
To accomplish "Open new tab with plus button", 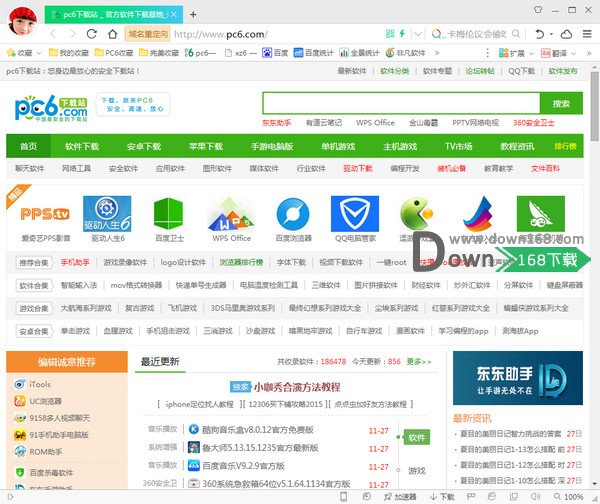I will point(193,15).
